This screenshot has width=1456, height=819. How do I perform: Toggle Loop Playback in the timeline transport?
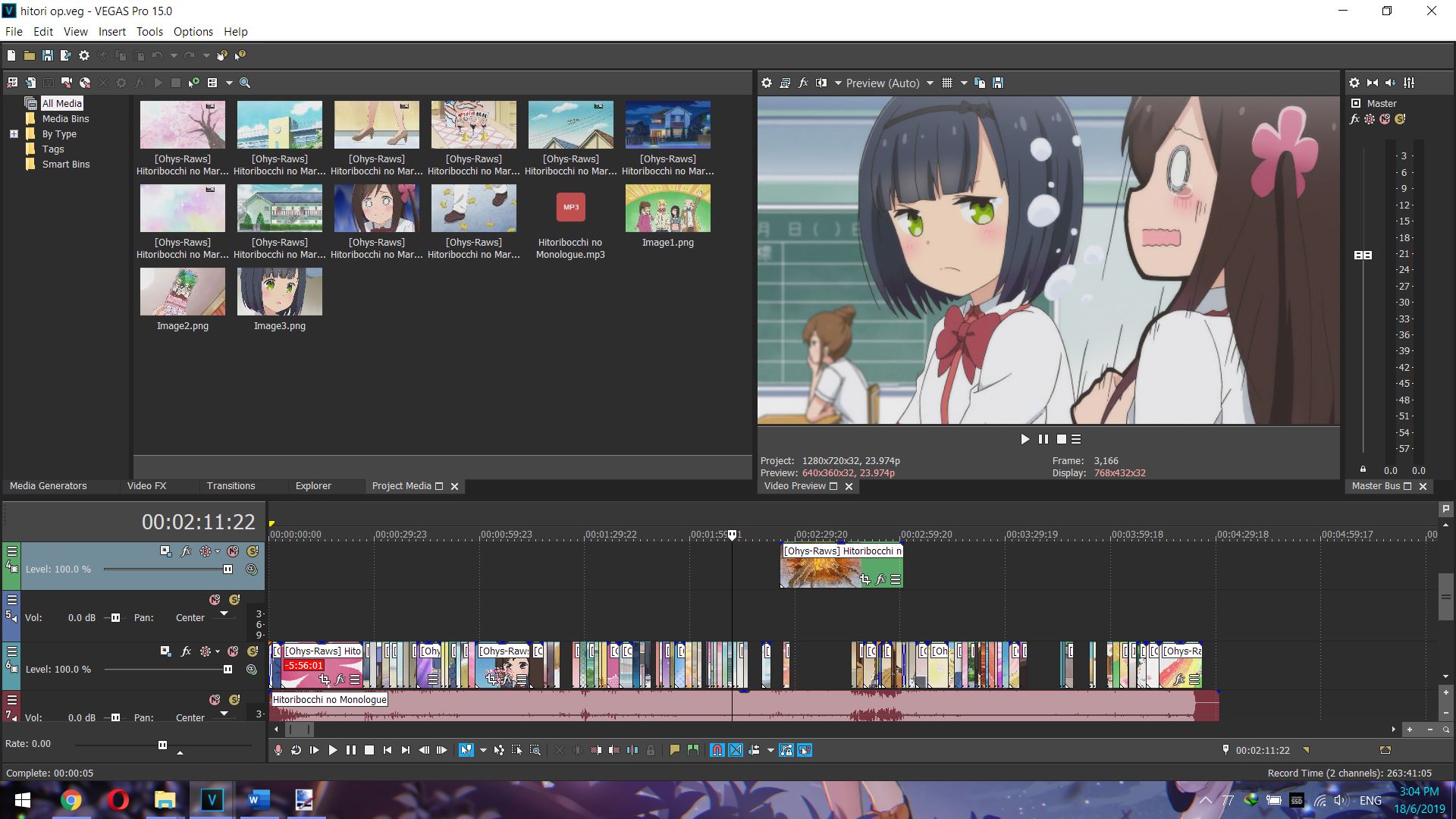297,750
